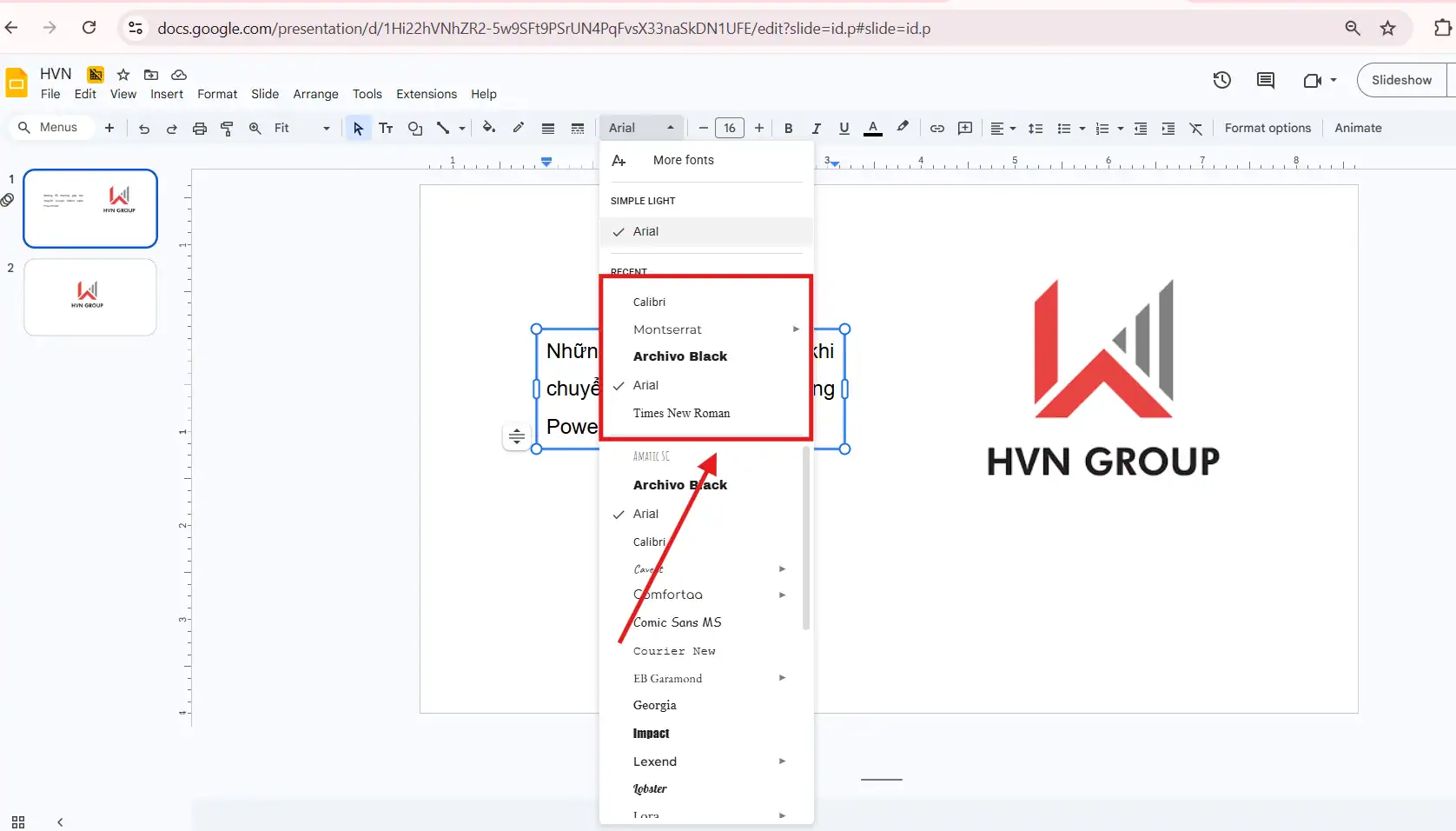Open the fill color tool

(489, 128)
